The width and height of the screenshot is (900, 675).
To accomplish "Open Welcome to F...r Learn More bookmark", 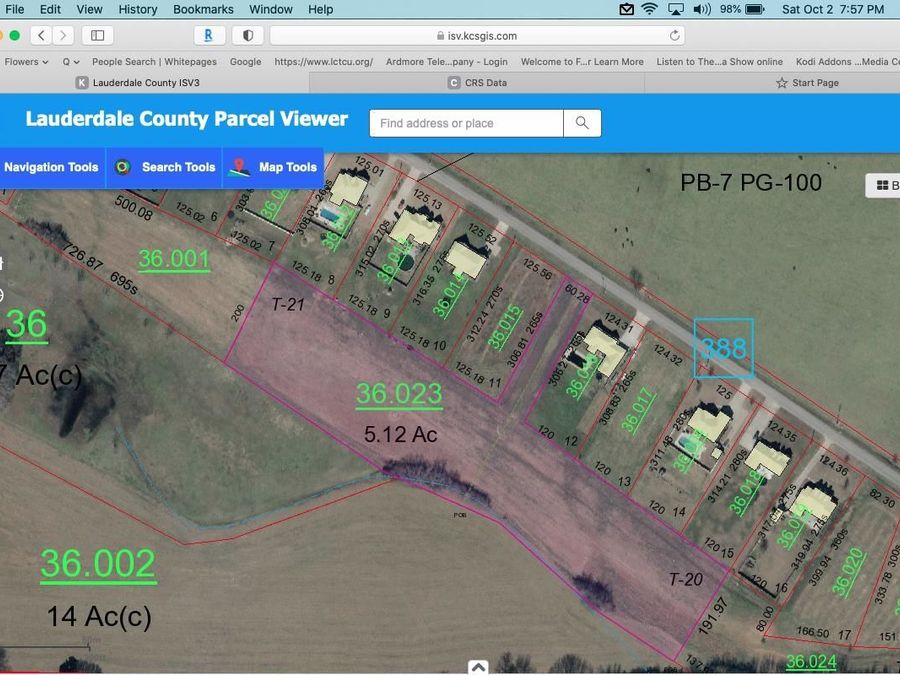I will (x=582, y=61).
